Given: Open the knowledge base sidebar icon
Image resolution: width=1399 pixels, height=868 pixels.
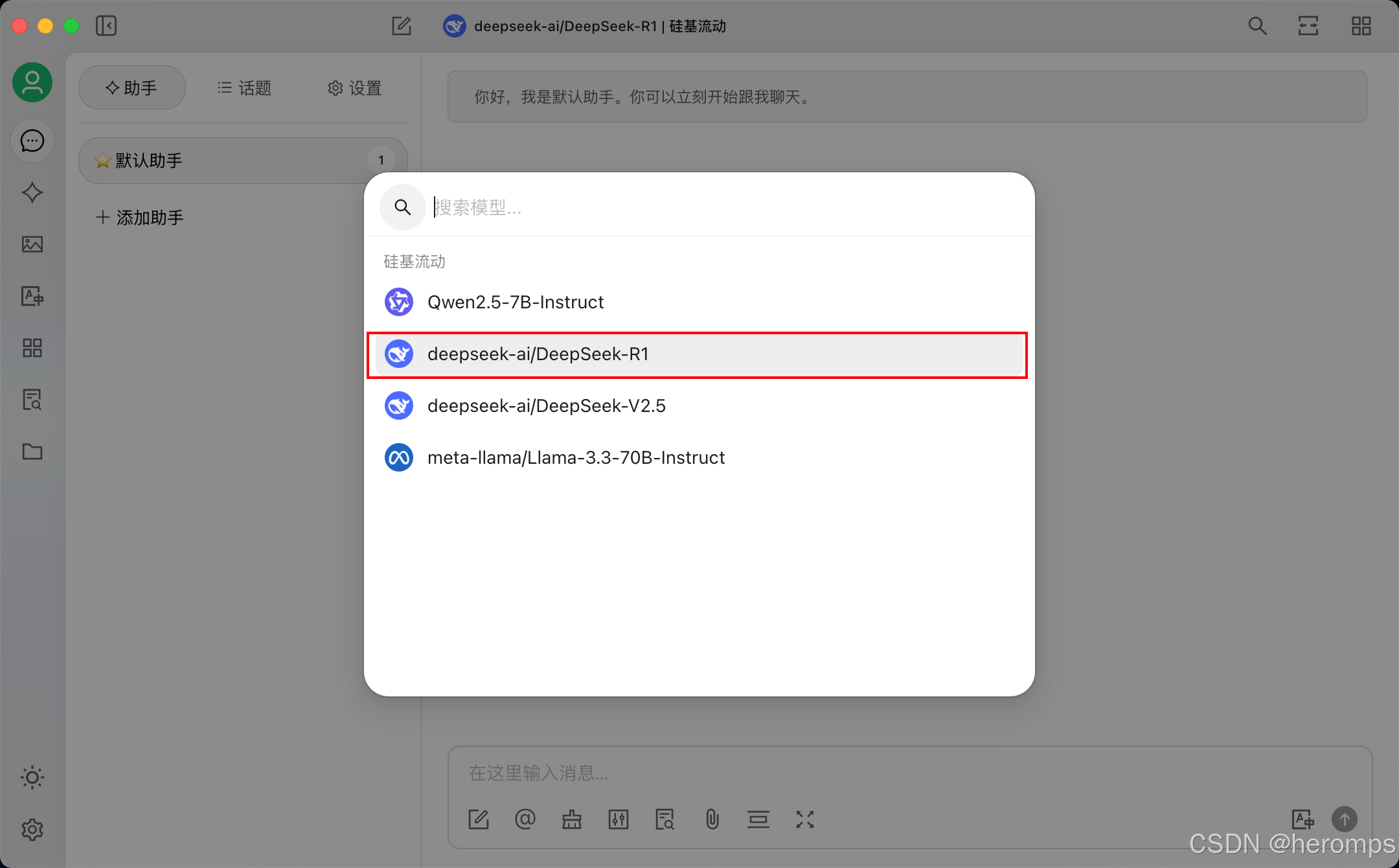Looking at the screenshot, I should click(x=32, y=400).
